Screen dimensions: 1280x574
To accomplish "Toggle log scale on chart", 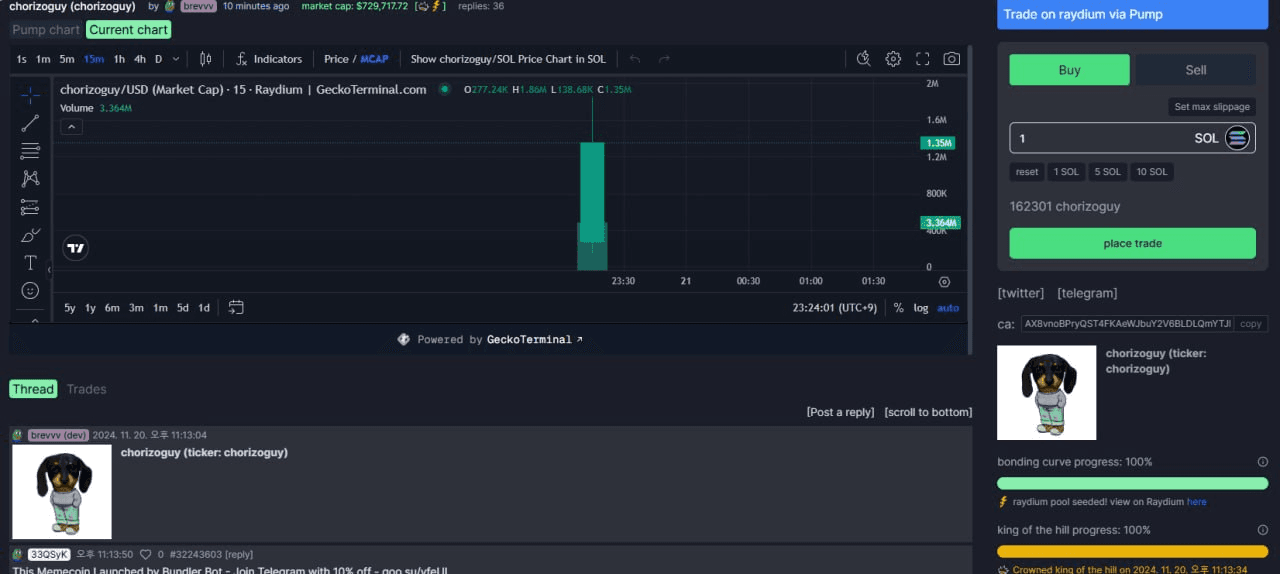I will pyautogui.click(x=920, y=308).
